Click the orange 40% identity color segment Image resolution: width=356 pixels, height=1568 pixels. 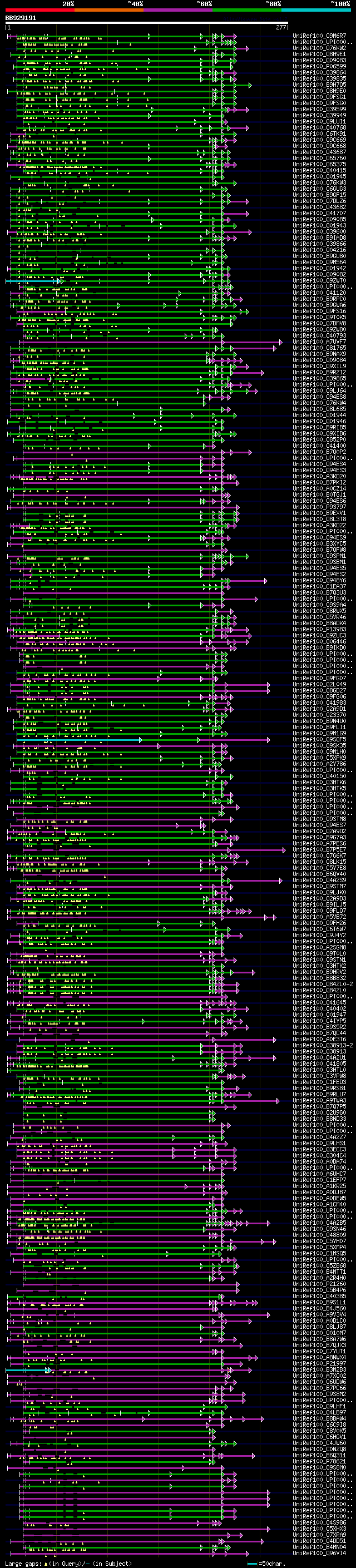(x=109, y=10)
